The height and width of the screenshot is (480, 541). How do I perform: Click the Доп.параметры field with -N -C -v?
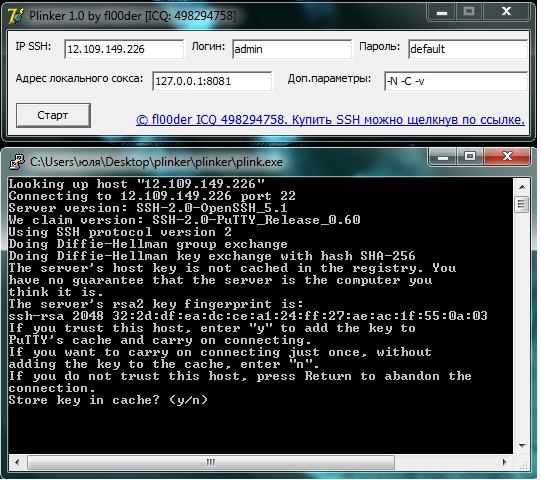coord(456,81)
